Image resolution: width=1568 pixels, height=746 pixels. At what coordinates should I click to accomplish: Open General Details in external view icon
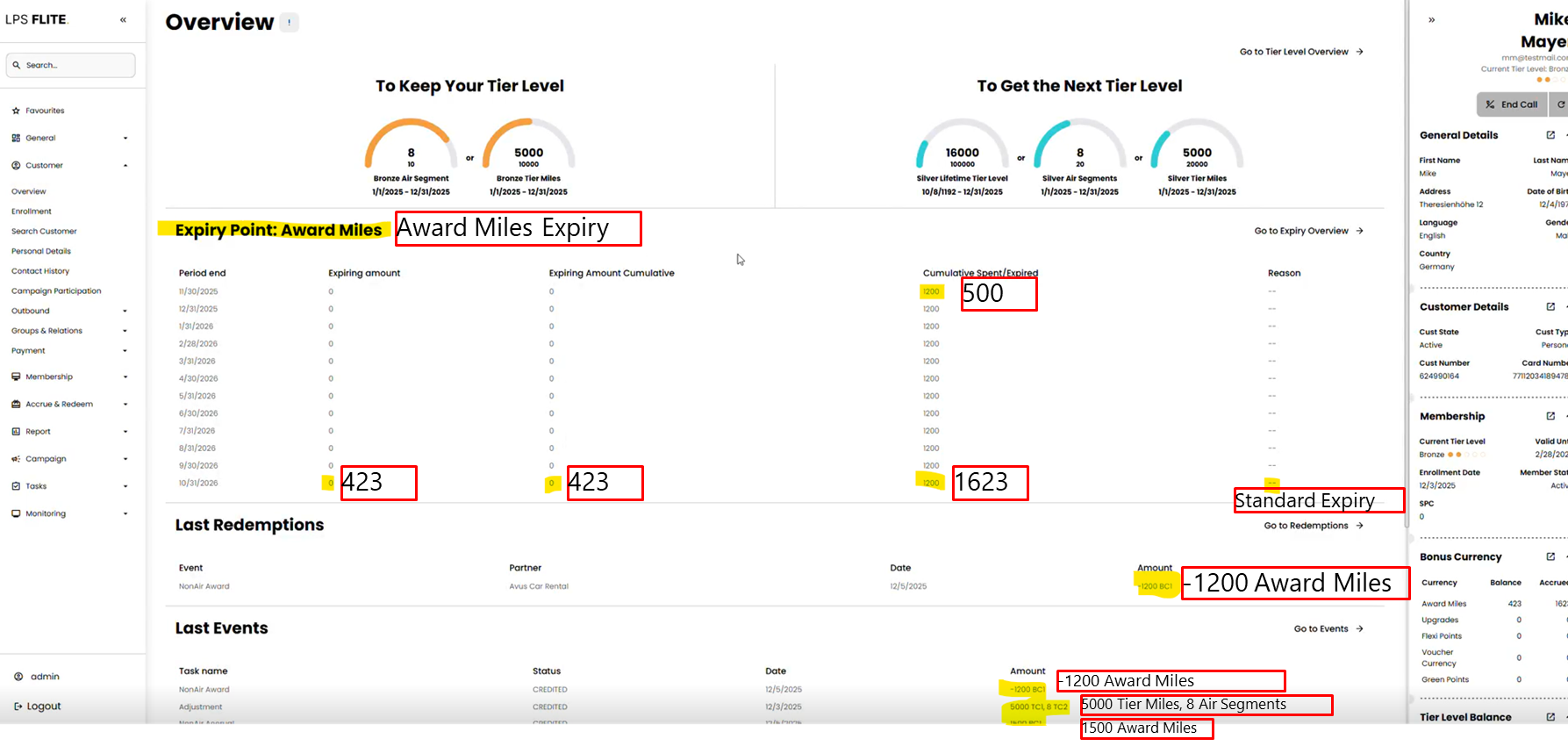tap(1550, 135)
